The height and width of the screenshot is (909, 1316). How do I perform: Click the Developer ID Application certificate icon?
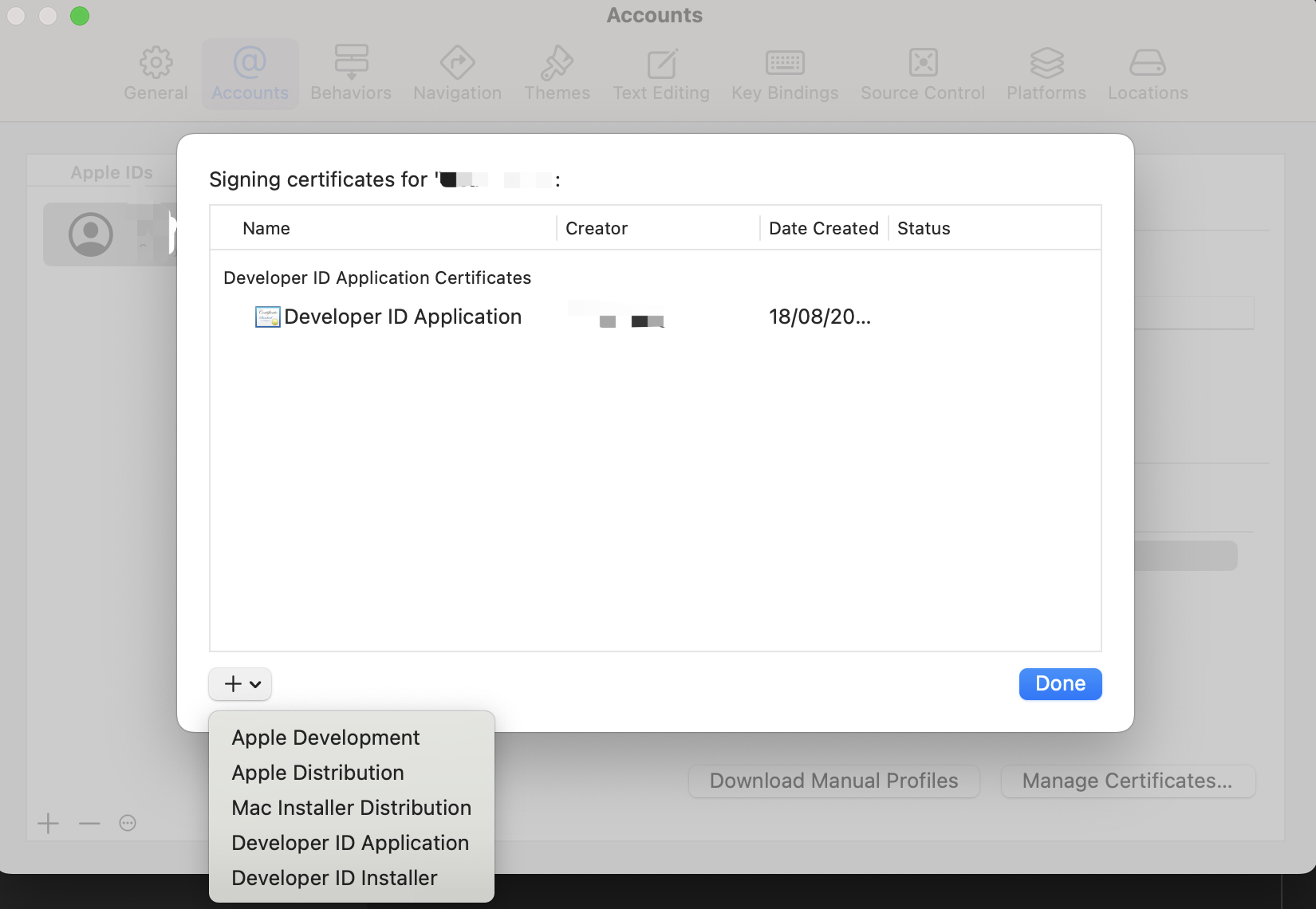click(267, 317)
